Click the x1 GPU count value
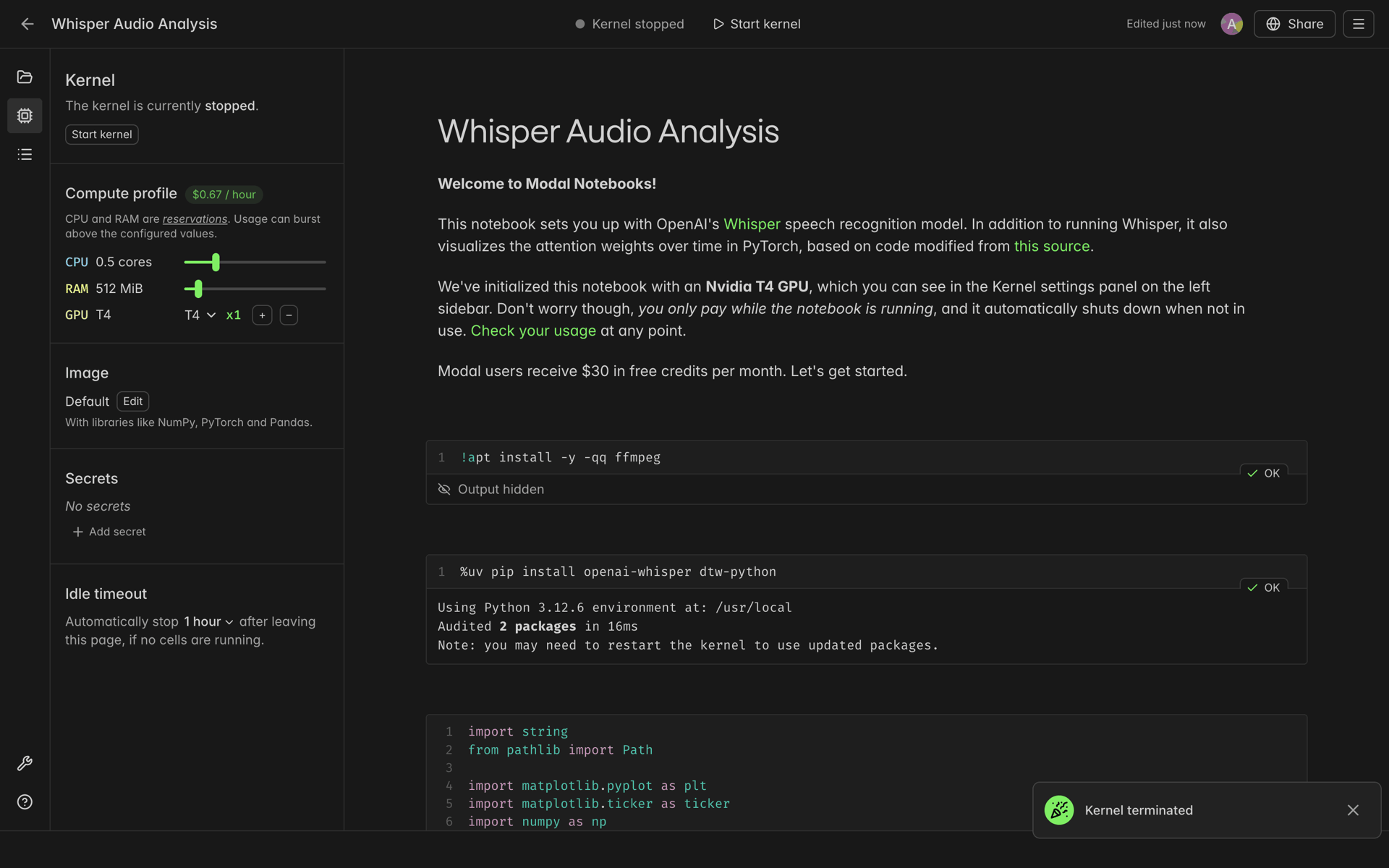 point(233,315)
